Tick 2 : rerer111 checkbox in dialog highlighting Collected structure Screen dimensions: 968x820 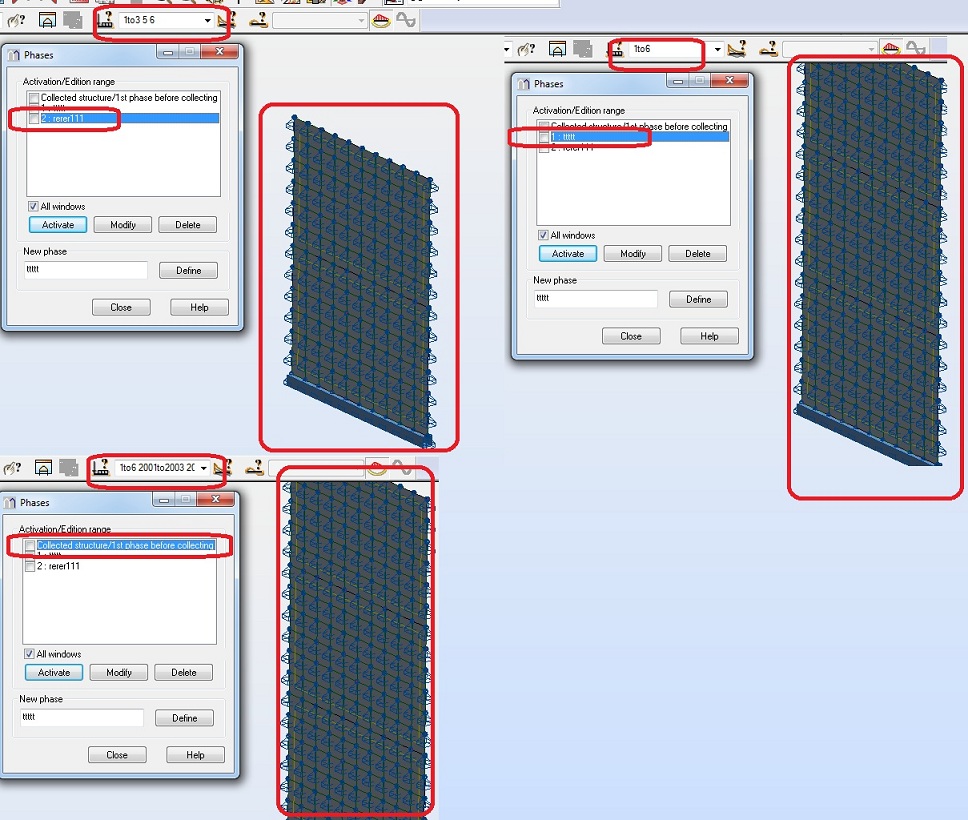(x=30, y=566)
